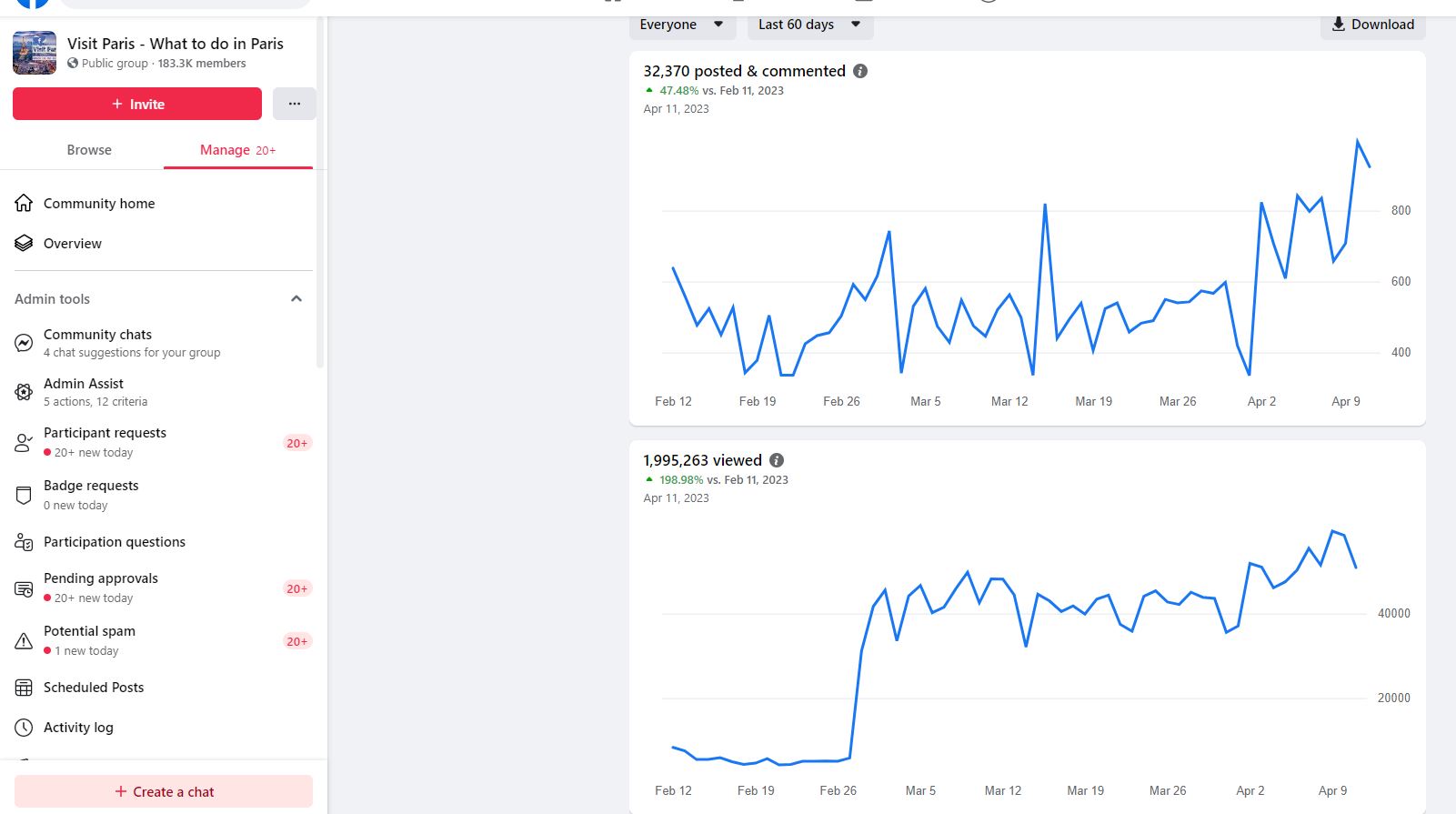This screenshot has height=814, width=1456.
Task: Open the Participation questions icon
Action: [24, 542]
